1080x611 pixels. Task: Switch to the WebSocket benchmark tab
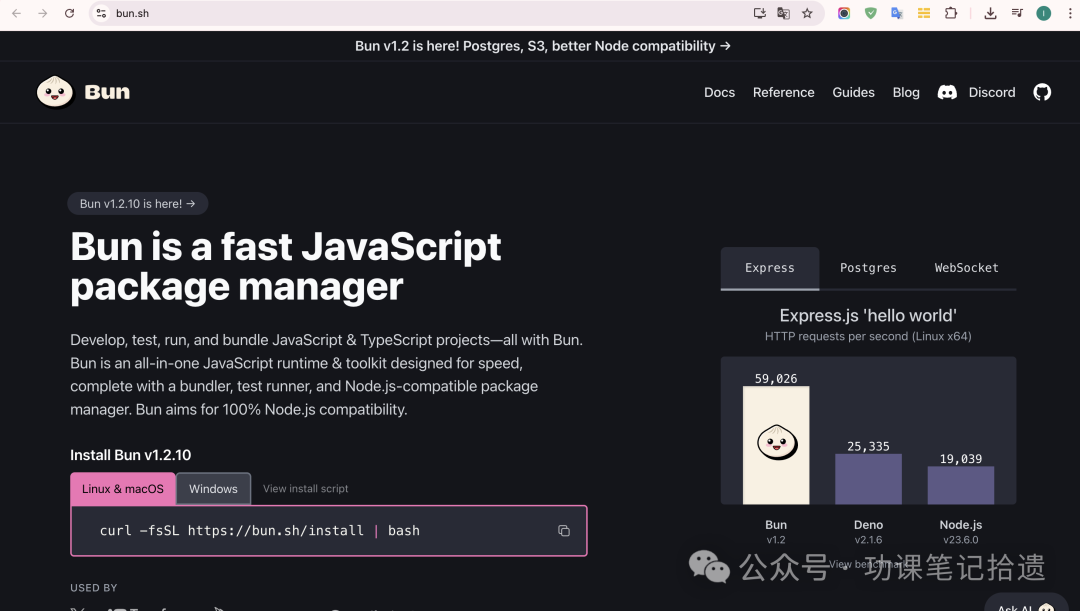[966, 268]
